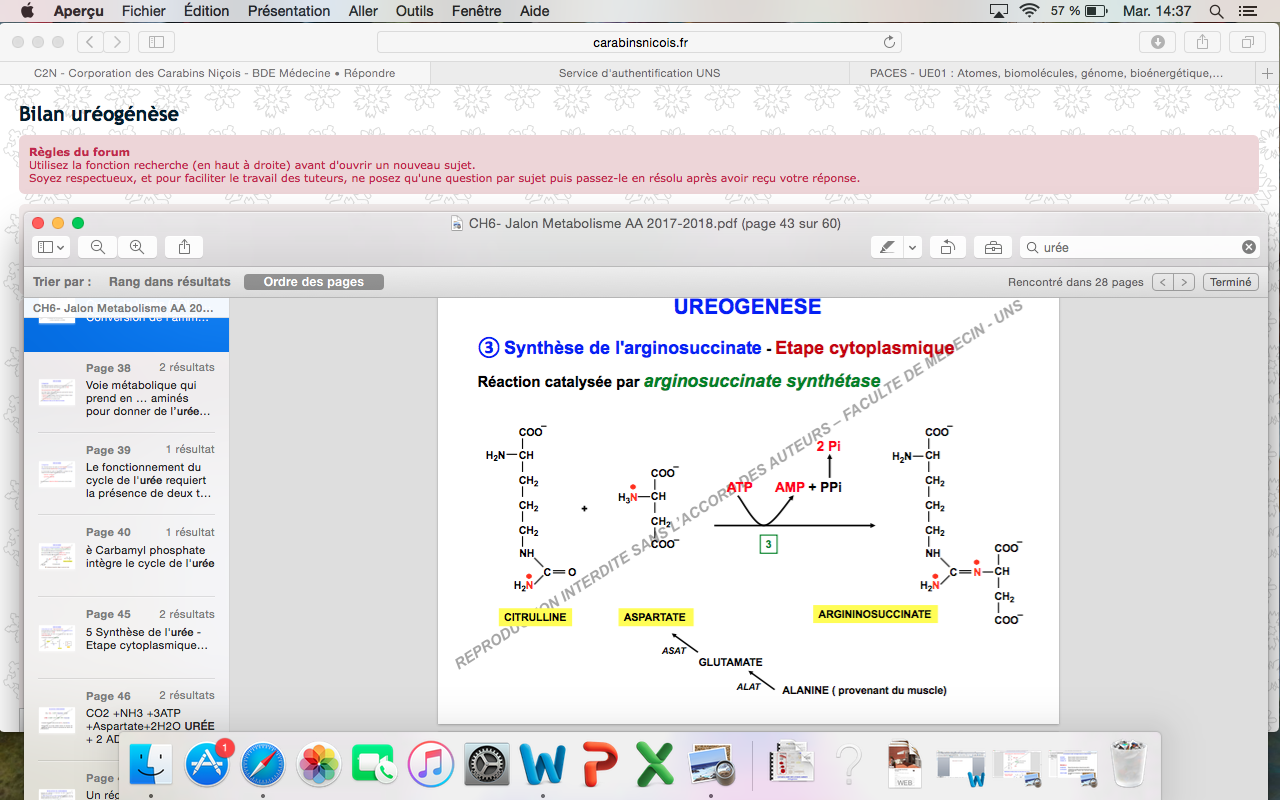The height and width of the screenshot is (800, 1280).
Task: Select Rang dans résultats sort option
Action: (x=170, y=282)
